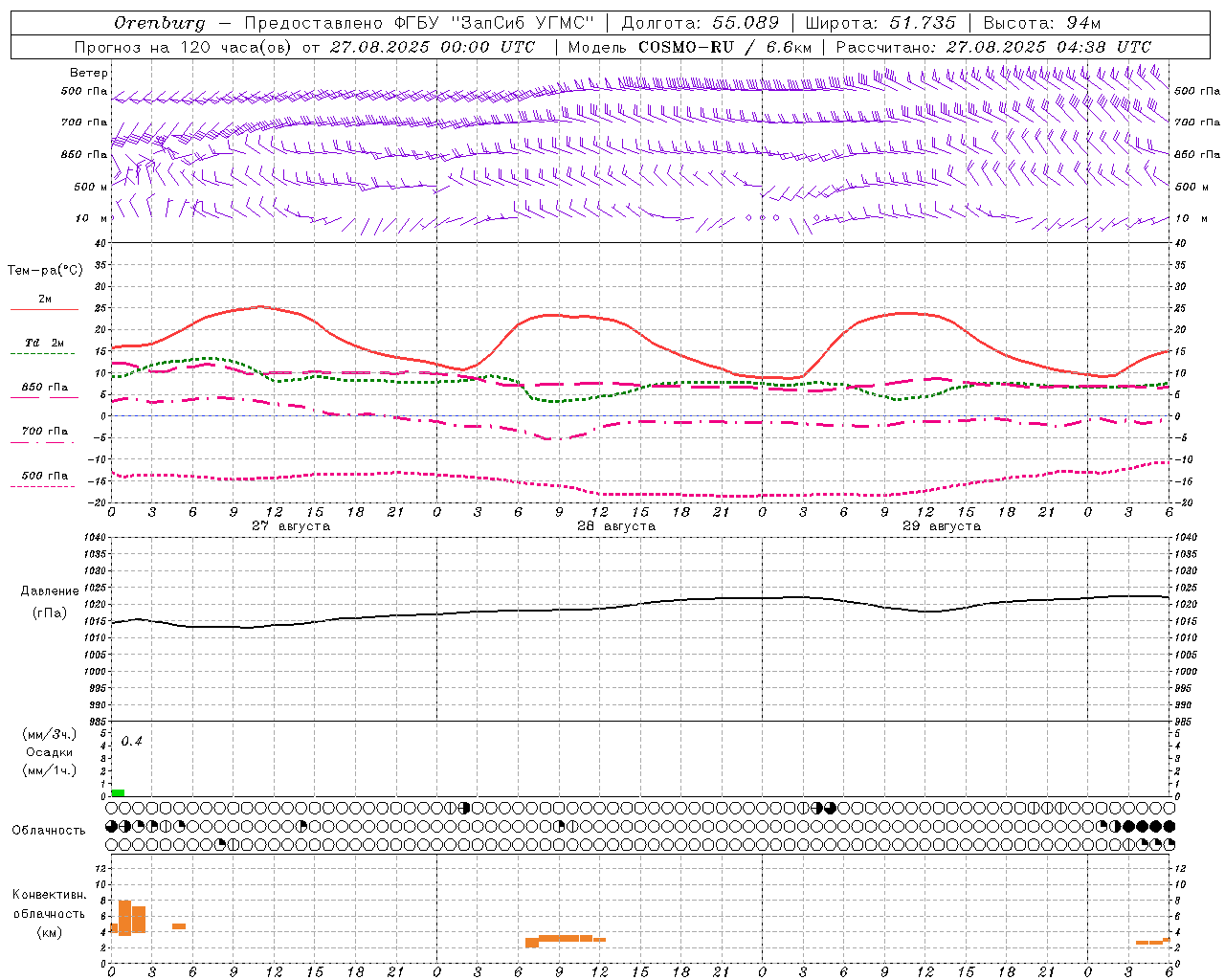
Task: Click the 0.4 precipitation amount value
Action: click(x=131, y=742)
